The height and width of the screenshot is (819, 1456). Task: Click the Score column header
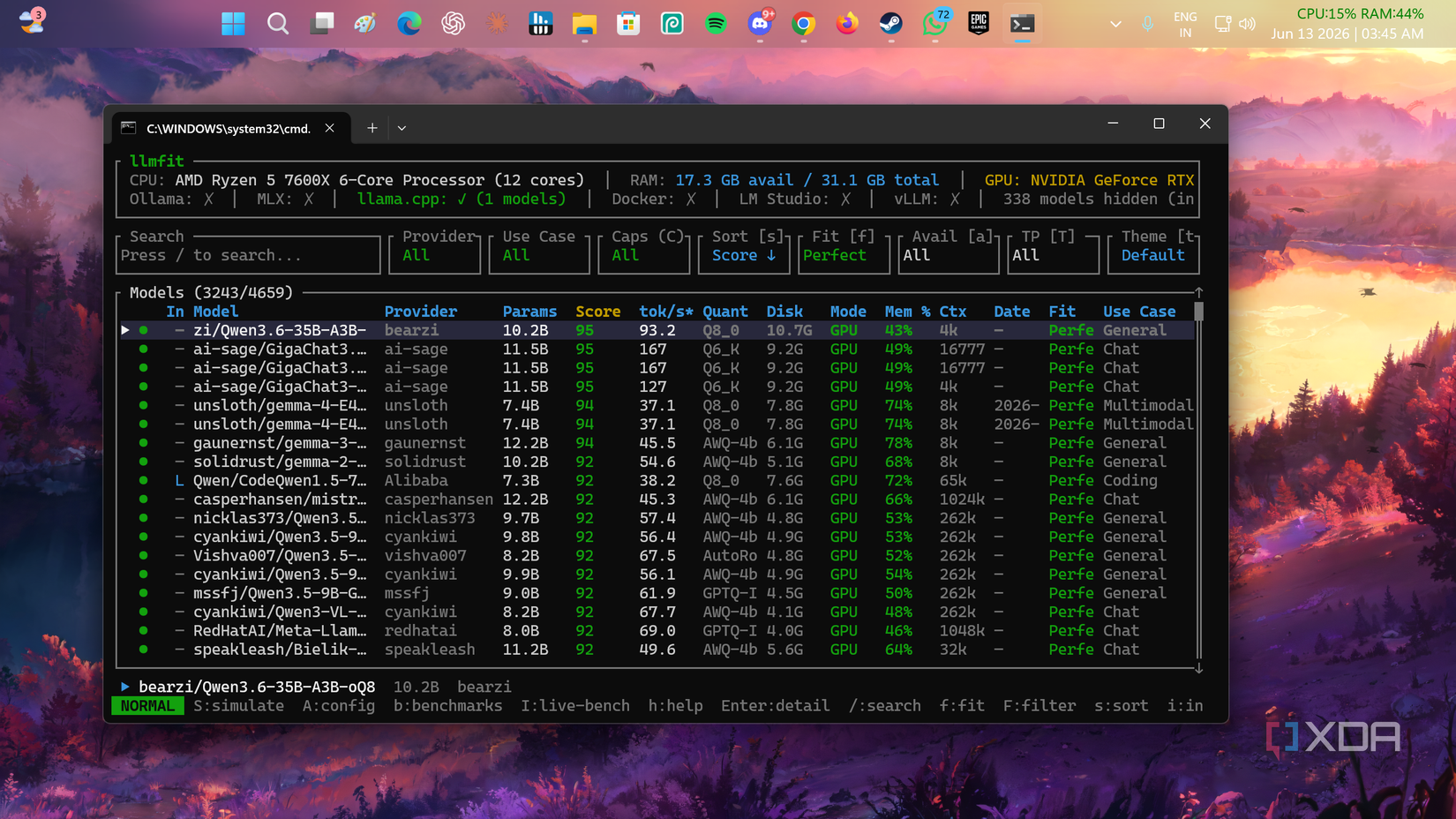[x=598, y=312]
